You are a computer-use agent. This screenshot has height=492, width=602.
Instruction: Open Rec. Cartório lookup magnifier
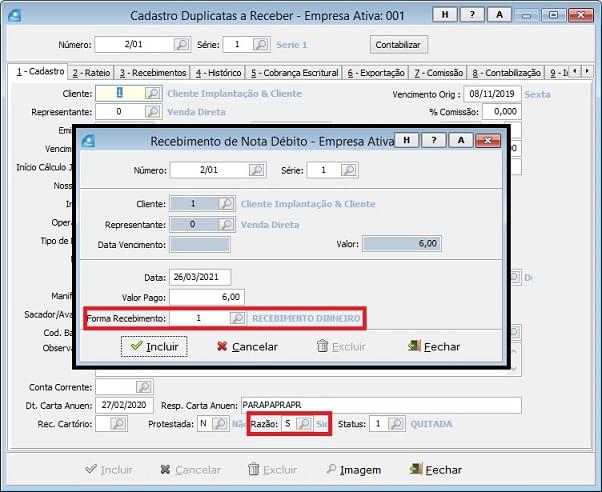[x=118, y=424]
